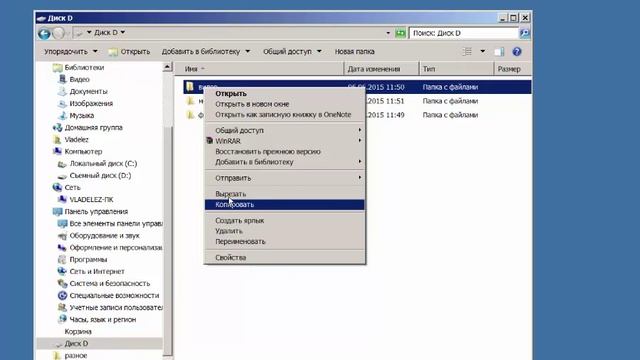Expand Добавить в библиотеку context submenu
The height and width of the screenshot is (360, 640).
point(284,162)
